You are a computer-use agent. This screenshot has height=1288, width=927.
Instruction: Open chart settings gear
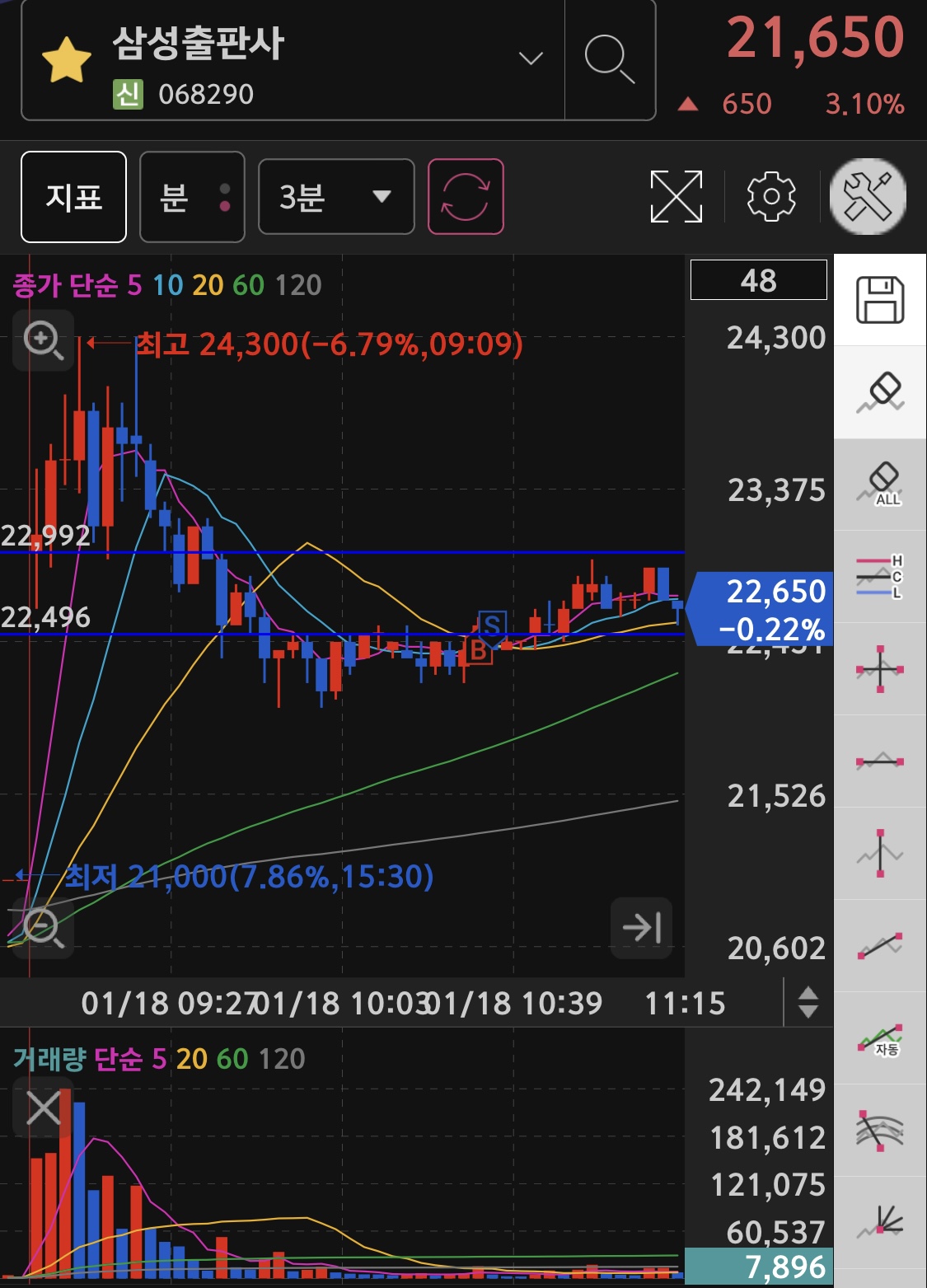(x=771, y=197)
